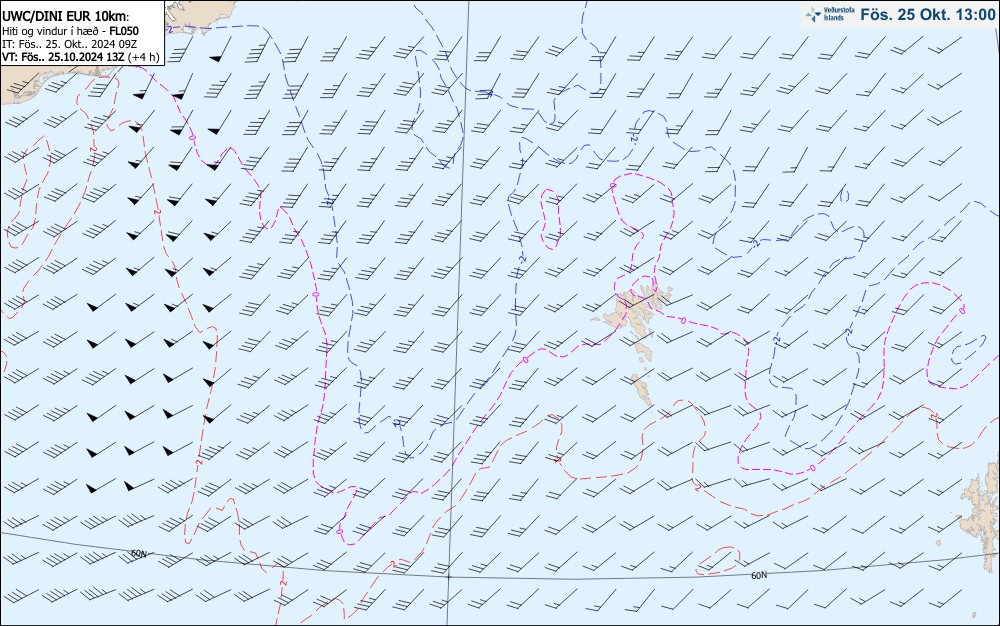This screenshot has height=626, width=1000.
Task: Click the 'Hiti og vindur í hæð - FL050' line
Action: tap(70, 31)
